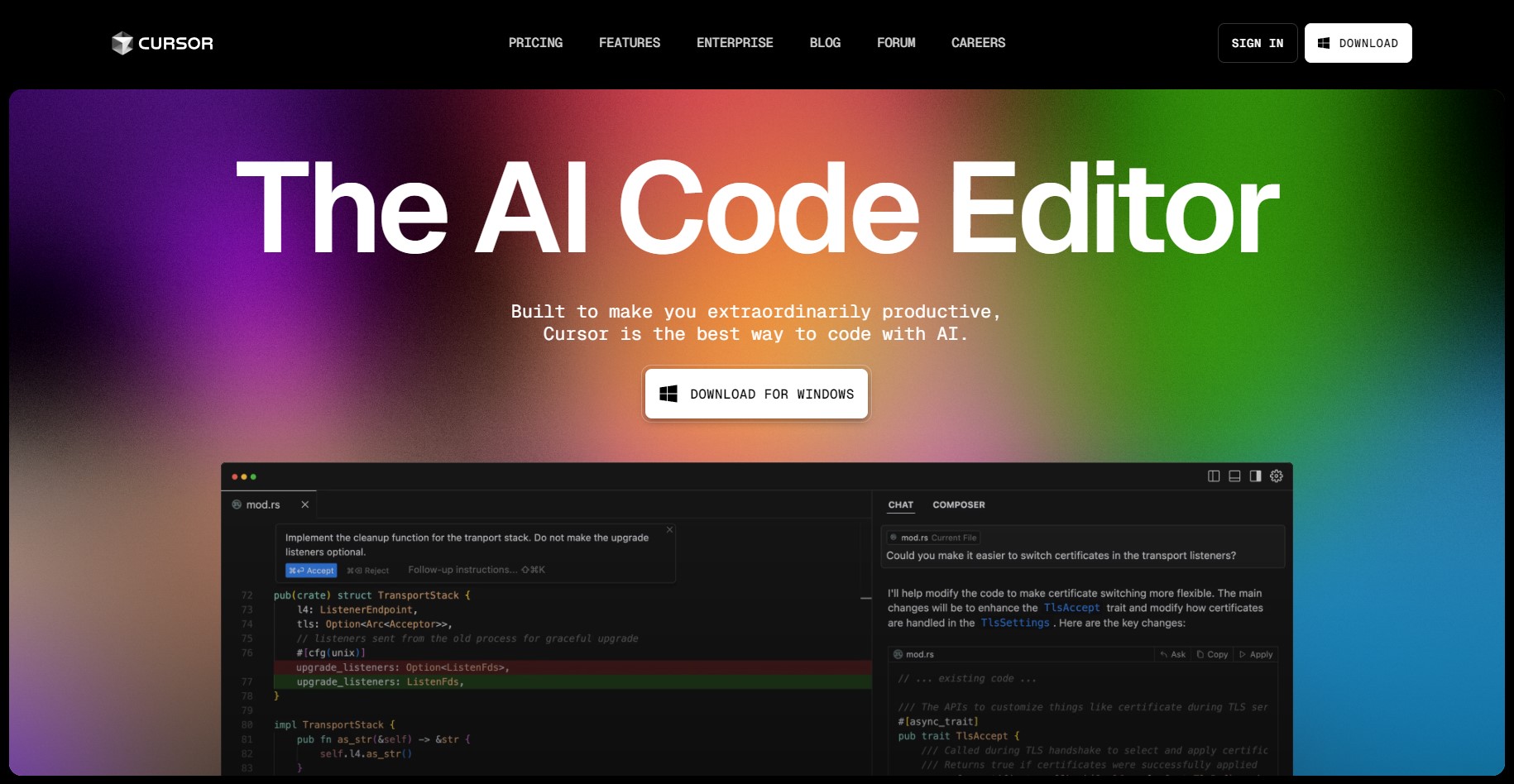Toggle right sidebar layout icon in editor
The width and height of the screenshot is (1514, 784).
click(1255, 476)
